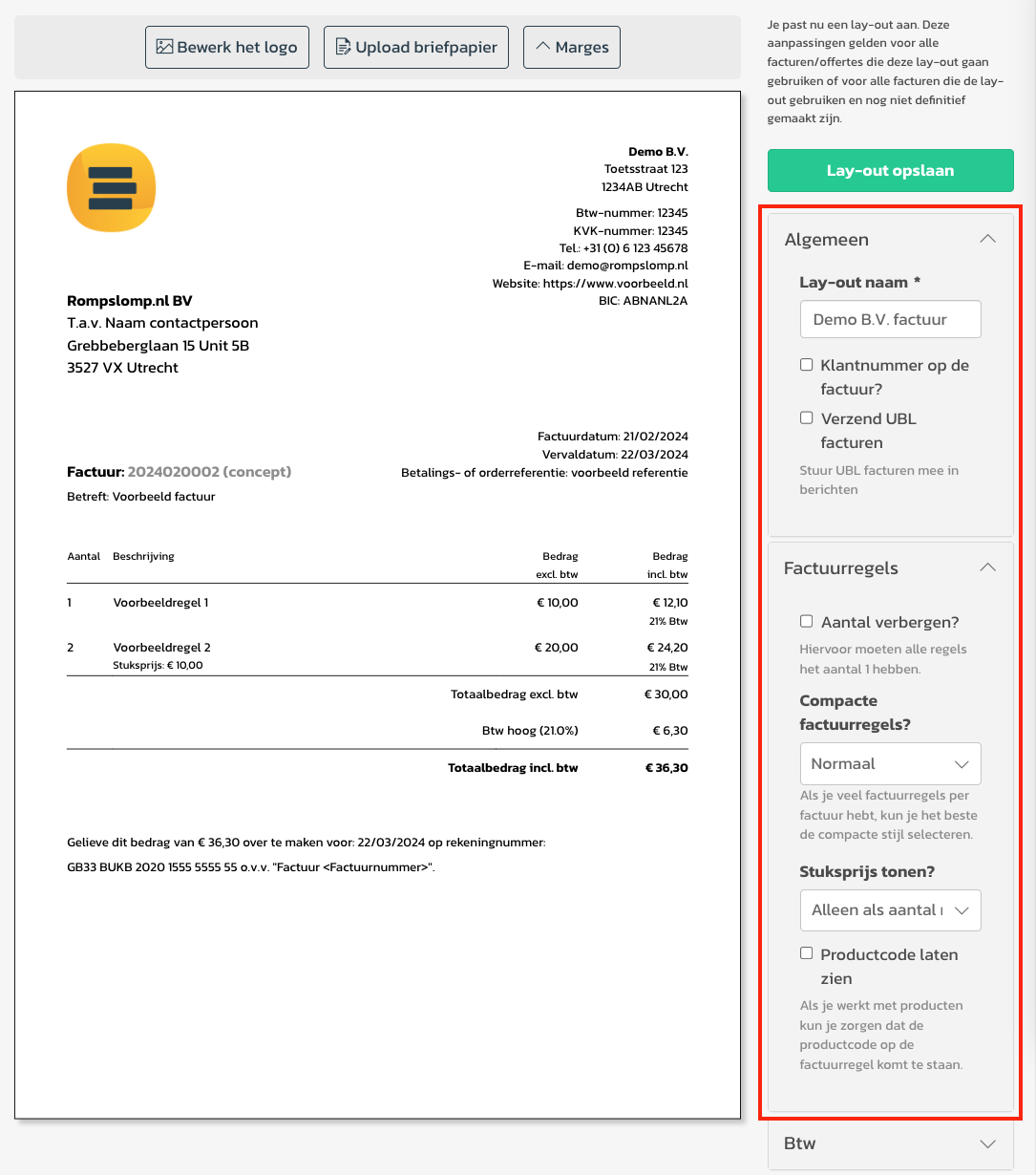
Task: Click the yellow company logo on the invoice
Action: point(110,187)
